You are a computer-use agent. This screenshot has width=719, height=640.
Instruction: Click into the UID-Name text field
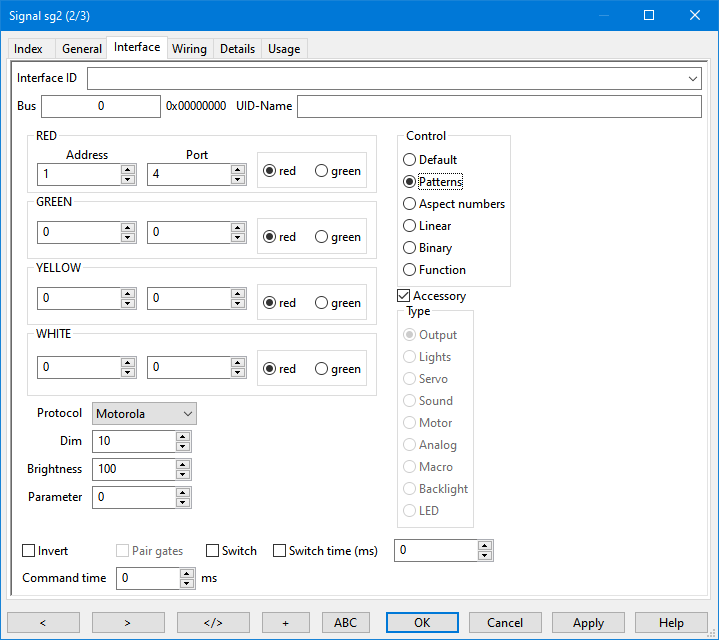[x=499, y=107]
